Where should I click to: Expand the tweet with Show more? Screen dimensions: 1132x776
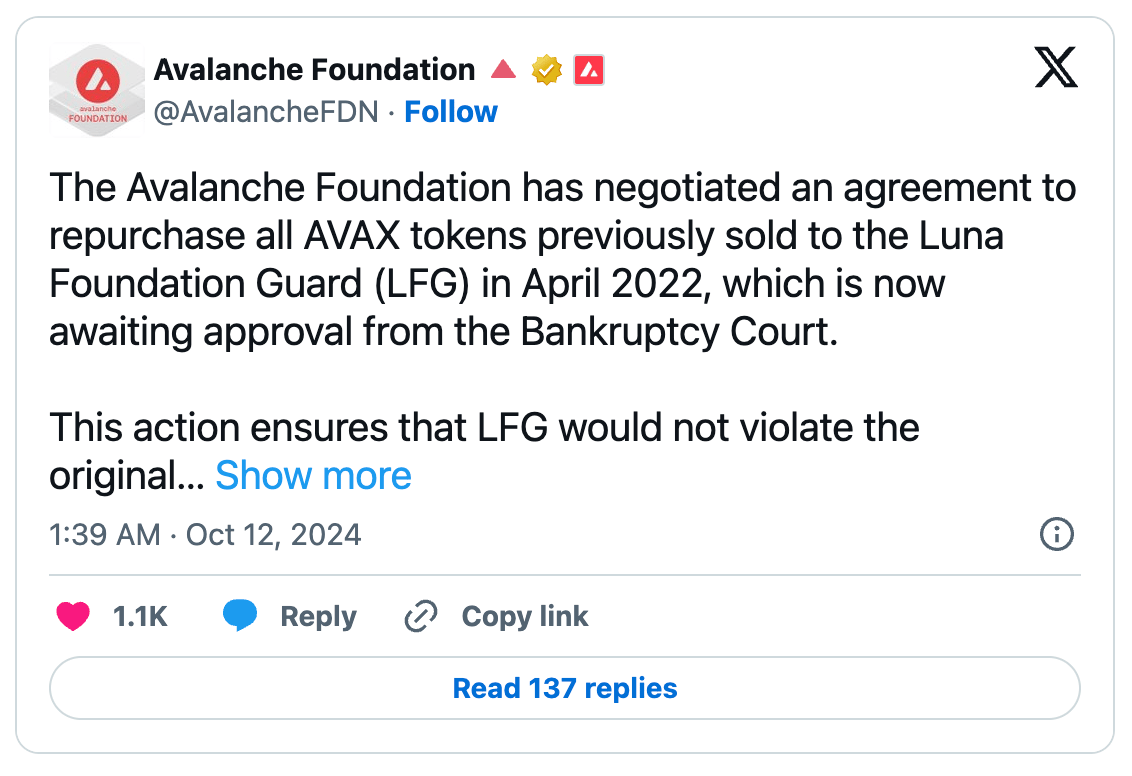(x=313, y=476)
